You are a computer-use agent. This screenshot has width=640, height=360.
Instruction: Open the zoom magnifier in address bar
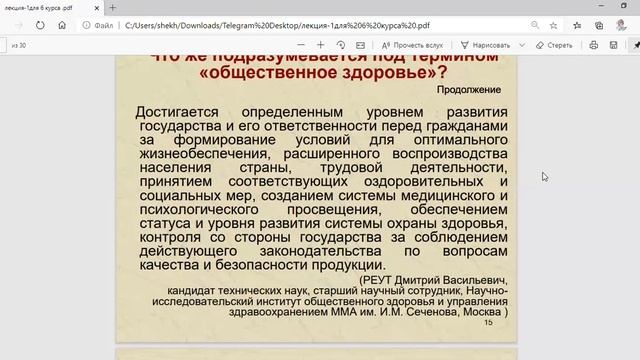point(535,25)
